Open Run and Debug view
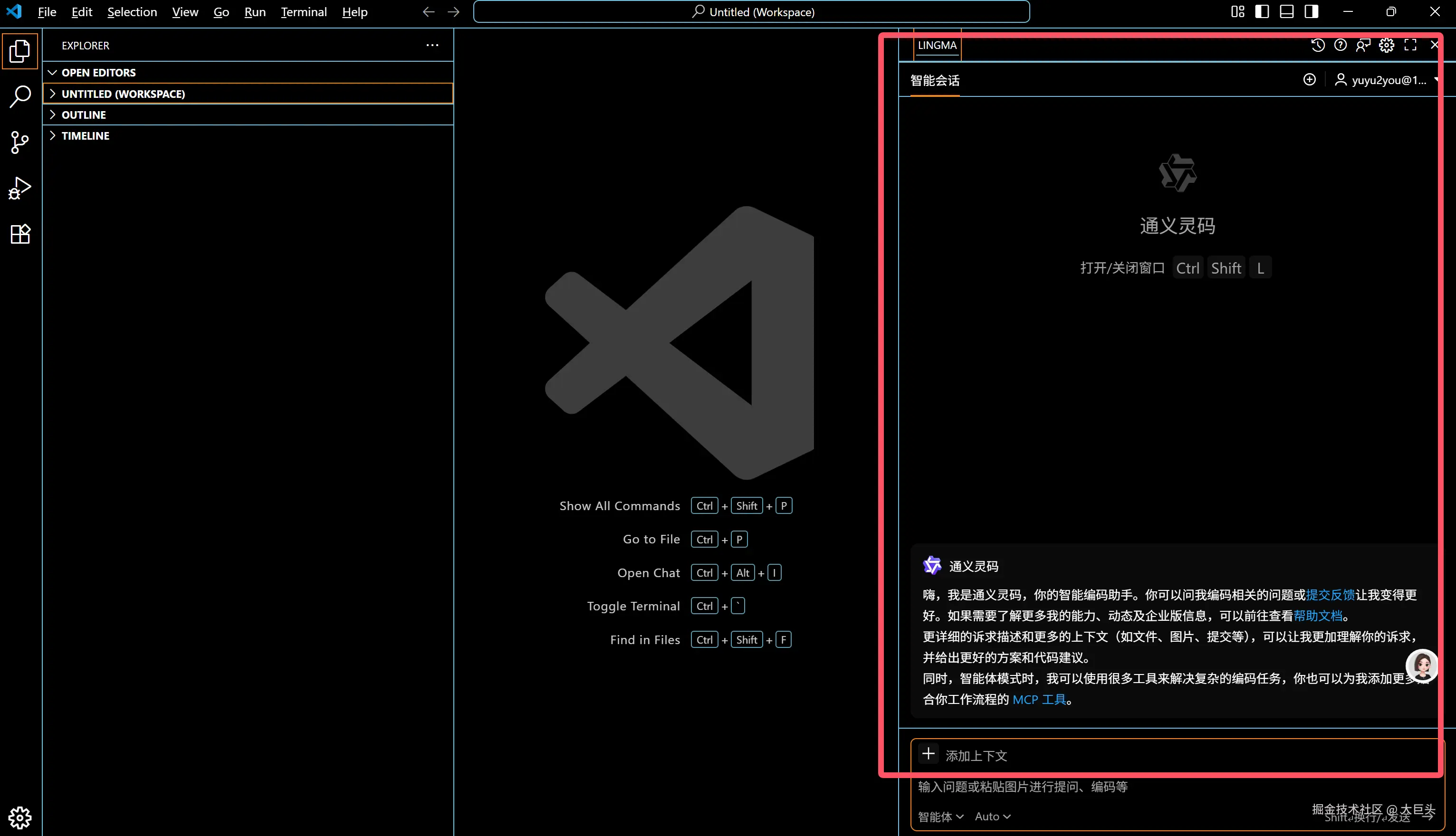 click(20, 188)
